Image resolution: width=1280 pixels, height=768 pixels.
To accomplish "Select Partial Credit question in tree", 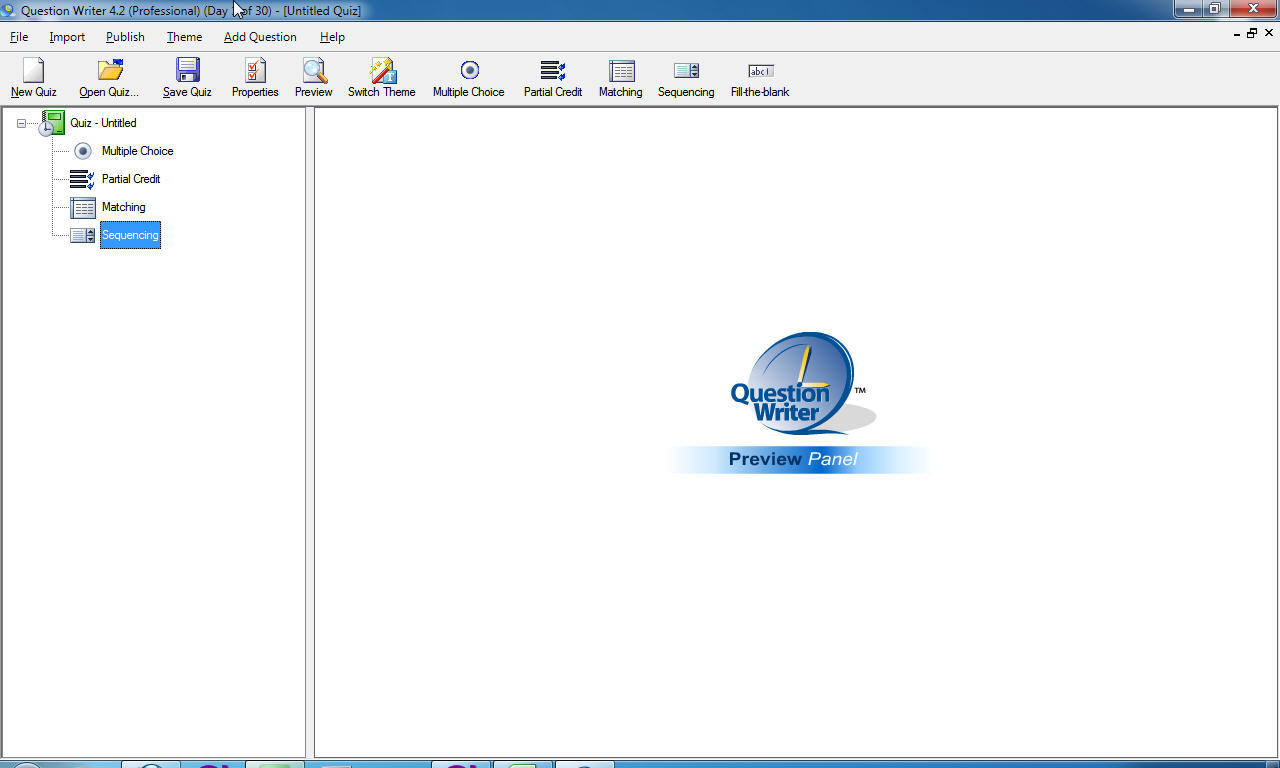I will coord(131,179).
